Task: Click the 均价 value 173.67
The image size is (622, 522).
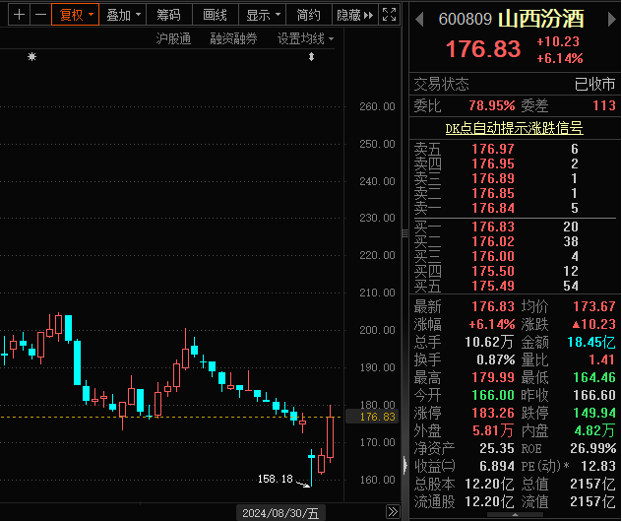Action: [x=594, y=307]
